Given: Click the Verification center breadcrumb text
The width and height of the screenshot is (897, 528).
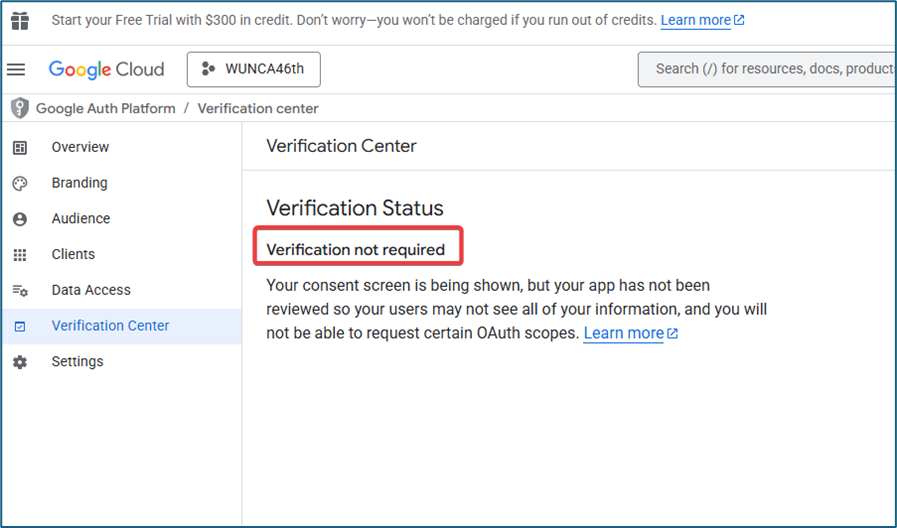Looking at the screenshot, I should [258, 108].
